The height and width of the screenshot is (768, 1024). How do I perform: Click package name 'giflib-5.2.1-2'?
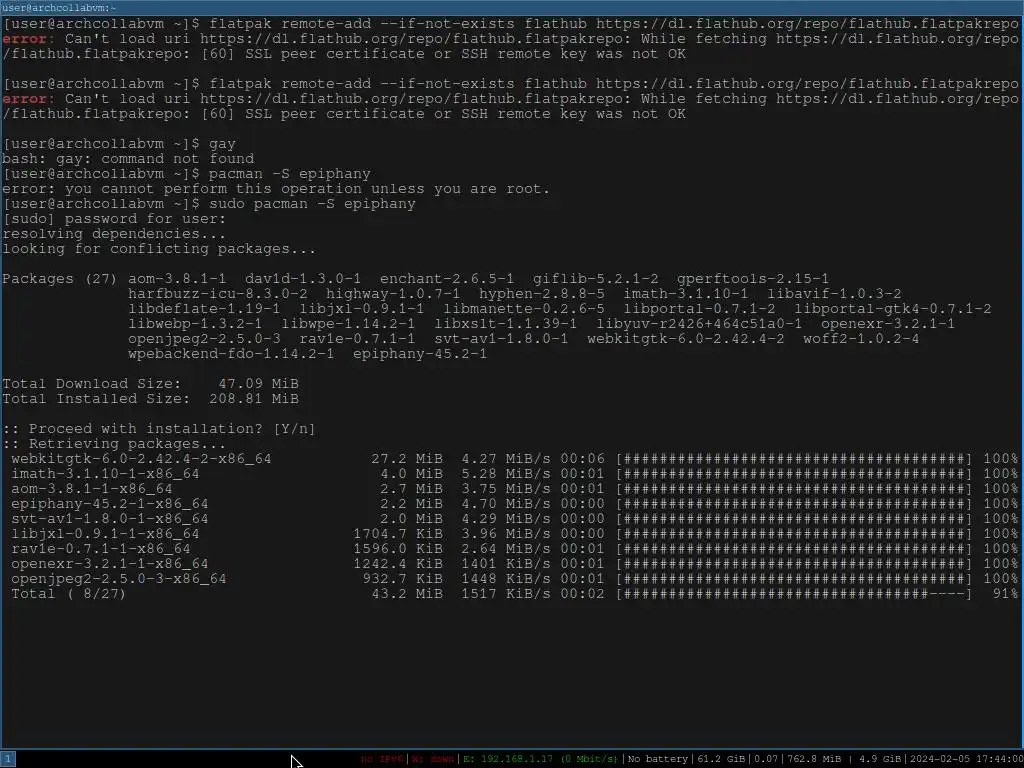596,279
